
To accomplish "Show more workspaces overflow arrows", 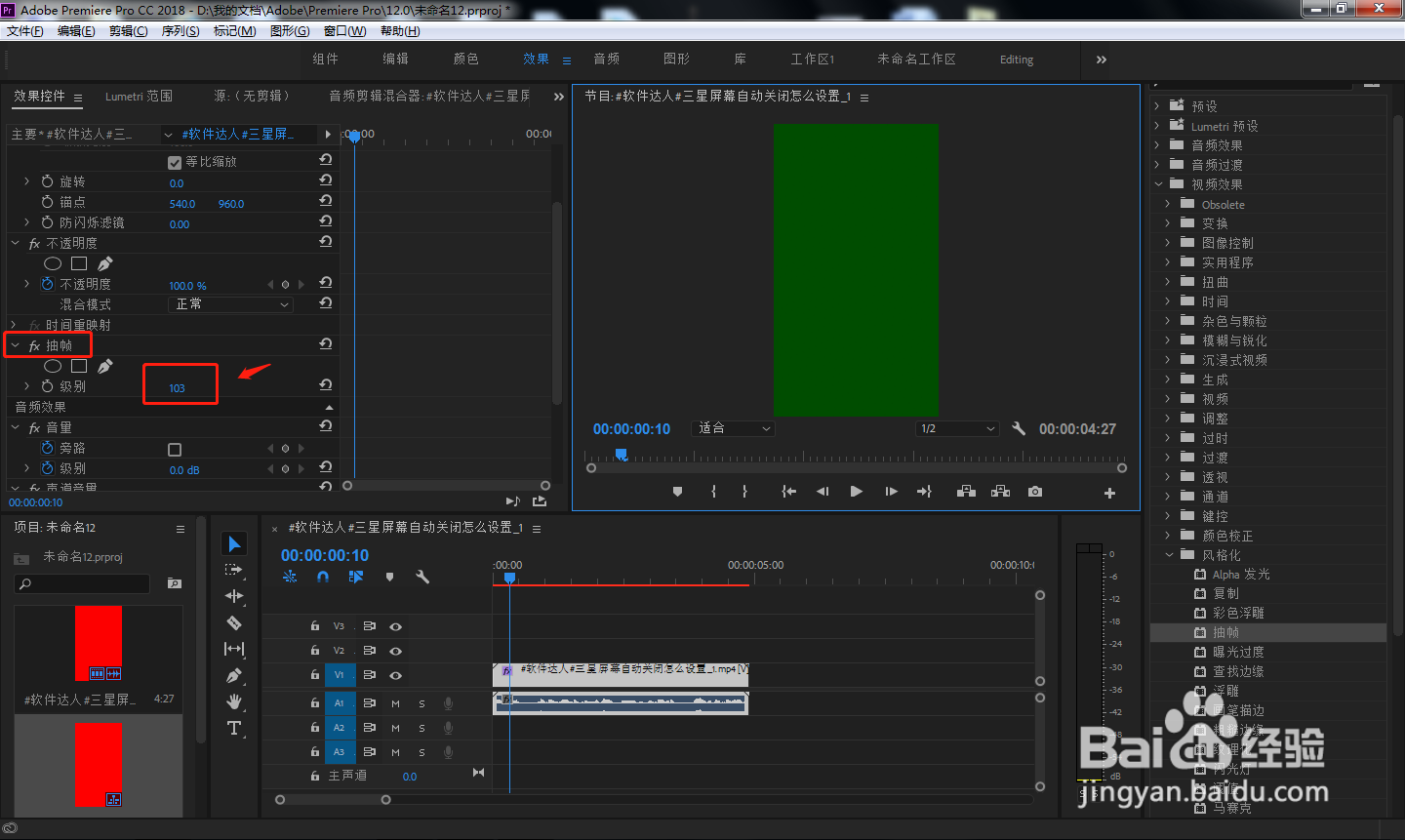I will click(x=1102, y=60).
